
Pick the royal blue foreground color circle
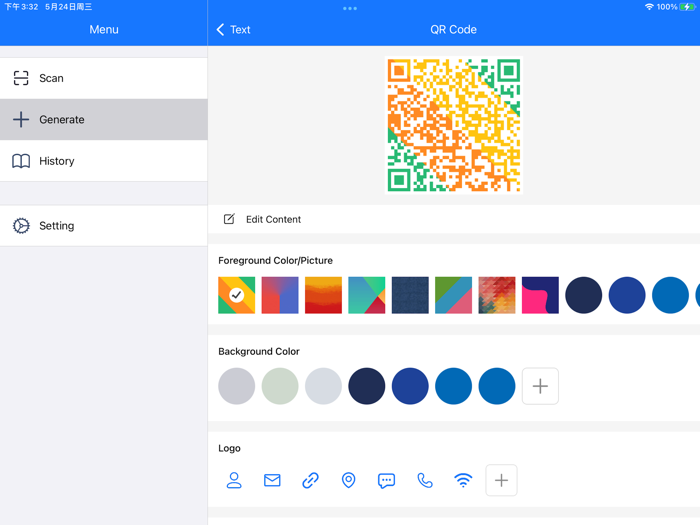pyautogui.click(x=627, y=295)
